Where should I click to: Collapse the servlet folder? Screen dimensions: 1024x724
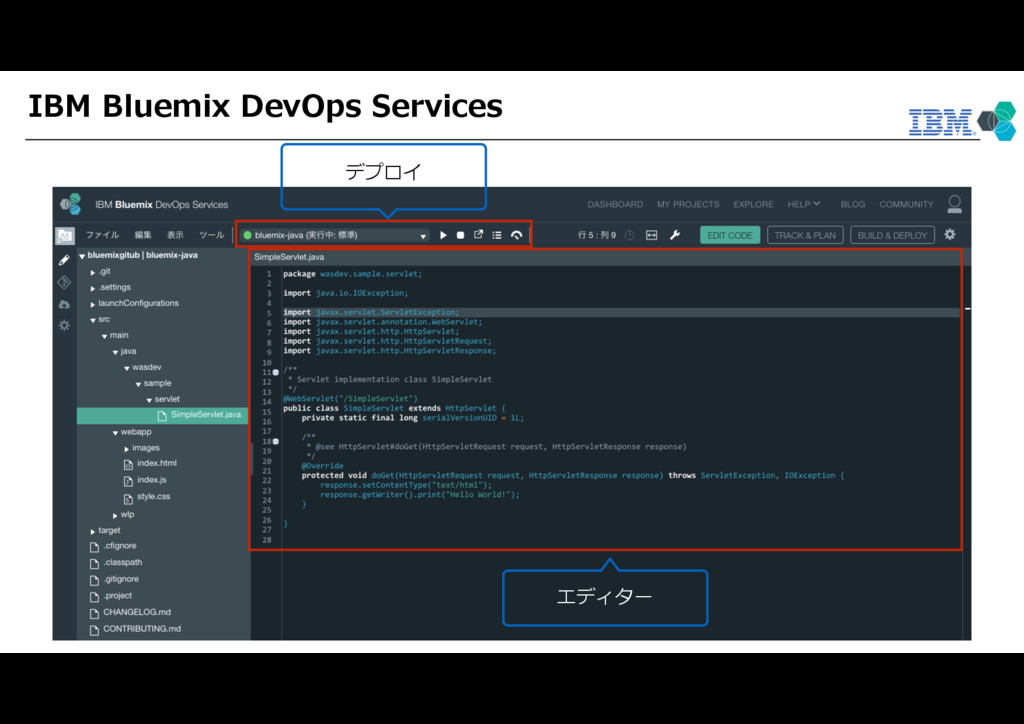coord(149,400)
